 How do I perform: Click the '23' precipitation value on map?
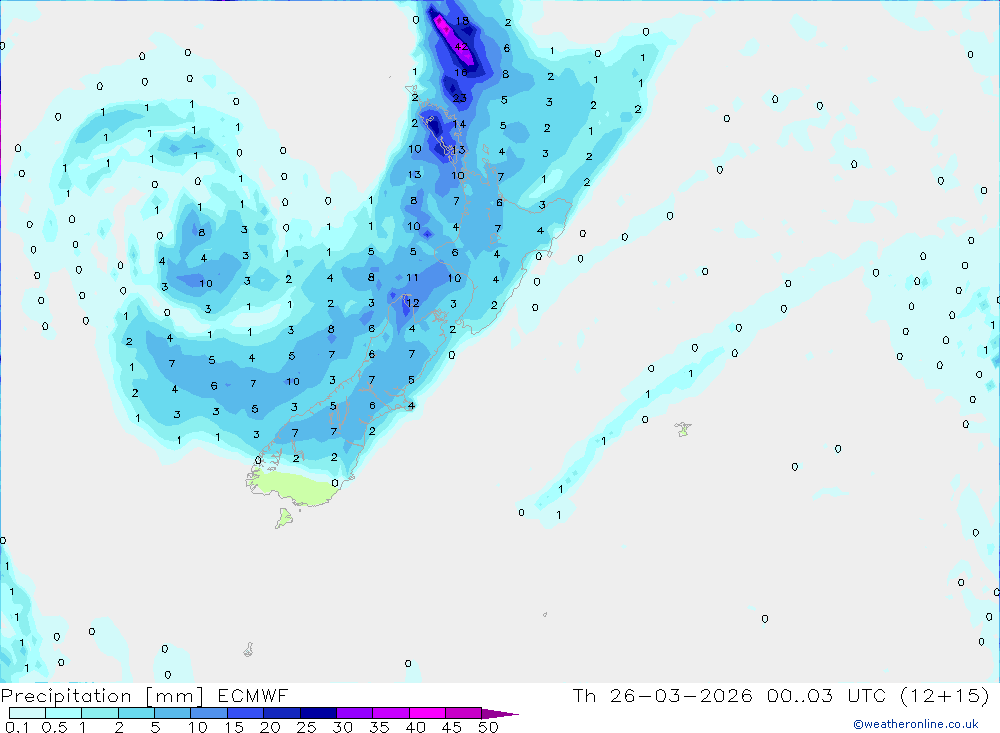[x=460, y=98]
